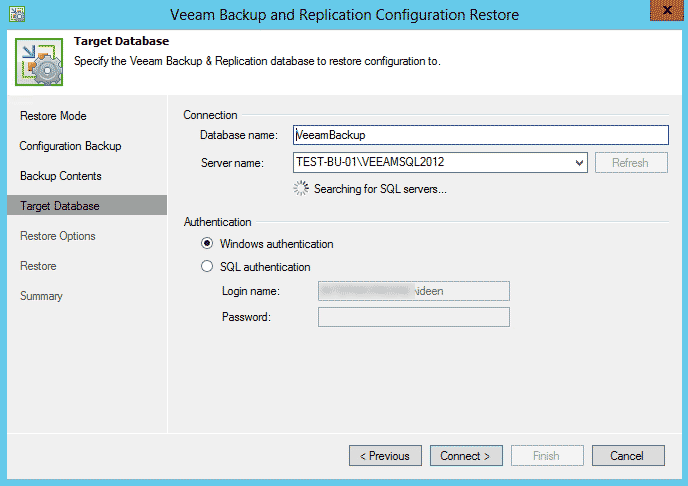Click the 'Password:' label
Image resolution: width=688 pixels, height=486 pixels.
point(246,317)
